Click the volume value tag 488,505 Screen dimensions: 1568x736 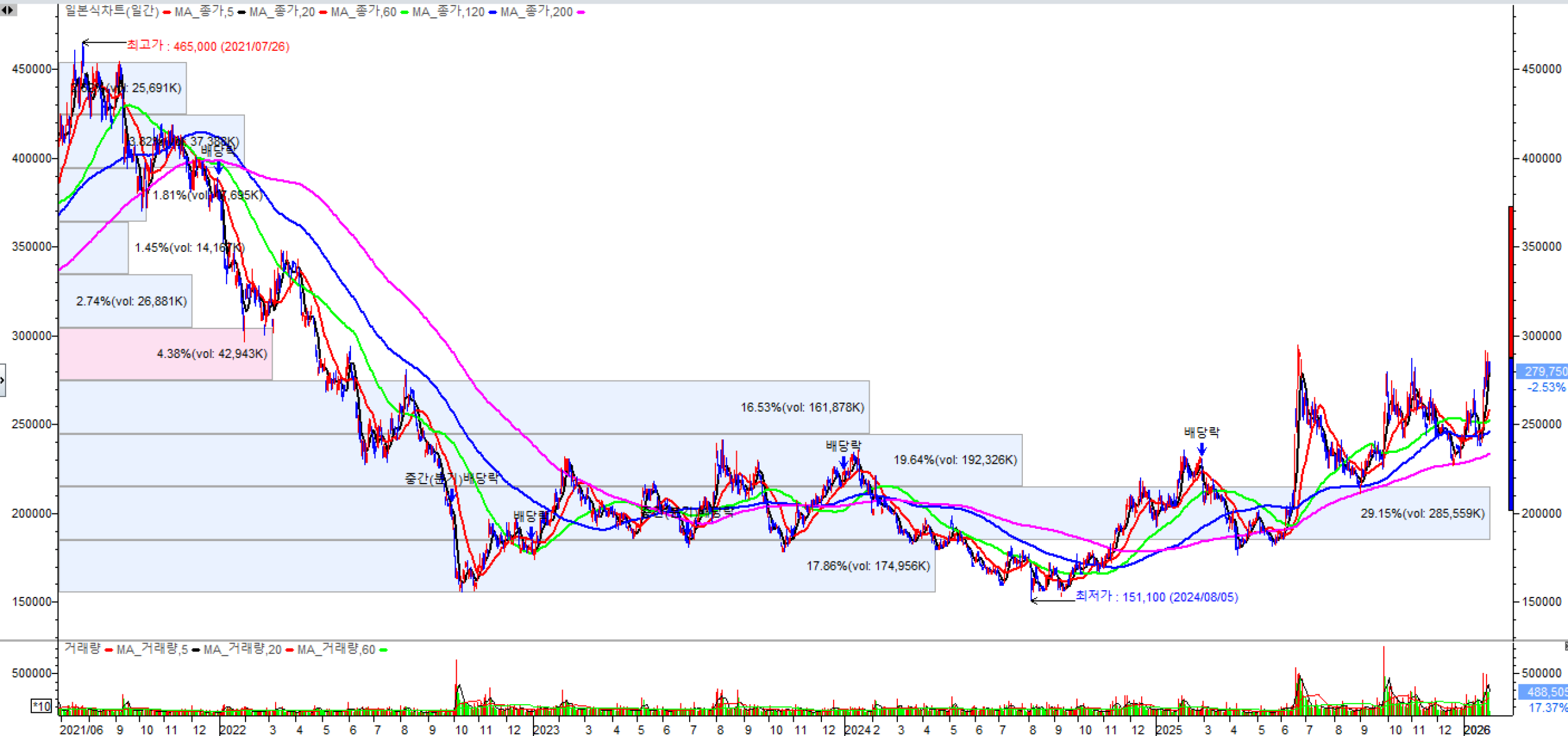1545,692
